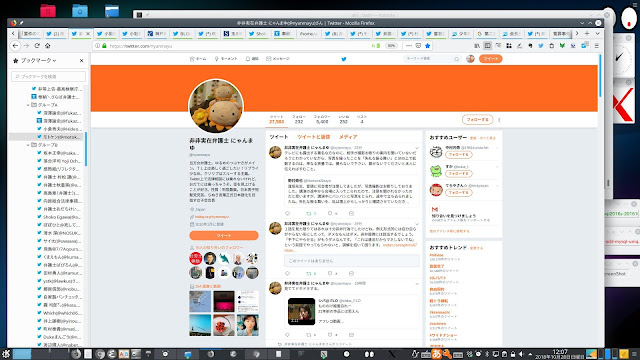This screenshot has width=640, height=360.
Task: Select the ツイート timeline tab
Action: (279, 137)
